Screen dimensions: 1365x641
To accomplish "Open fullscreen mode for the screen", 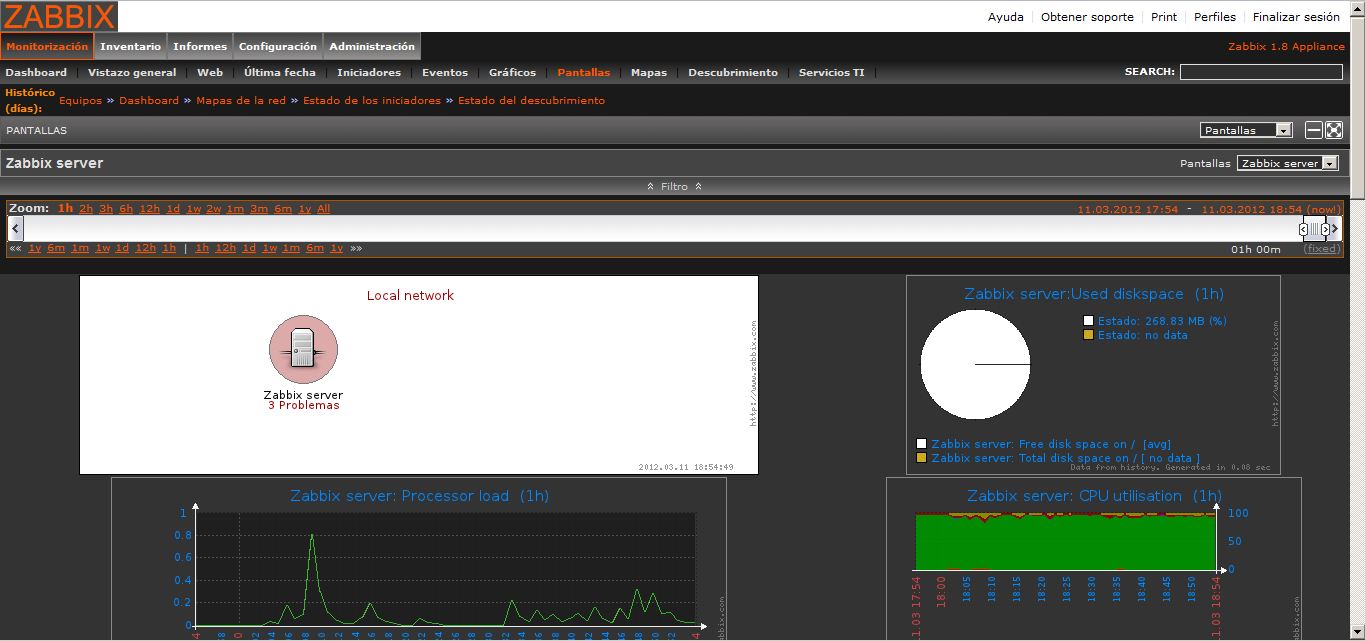I will click(x=1333, y=130).
